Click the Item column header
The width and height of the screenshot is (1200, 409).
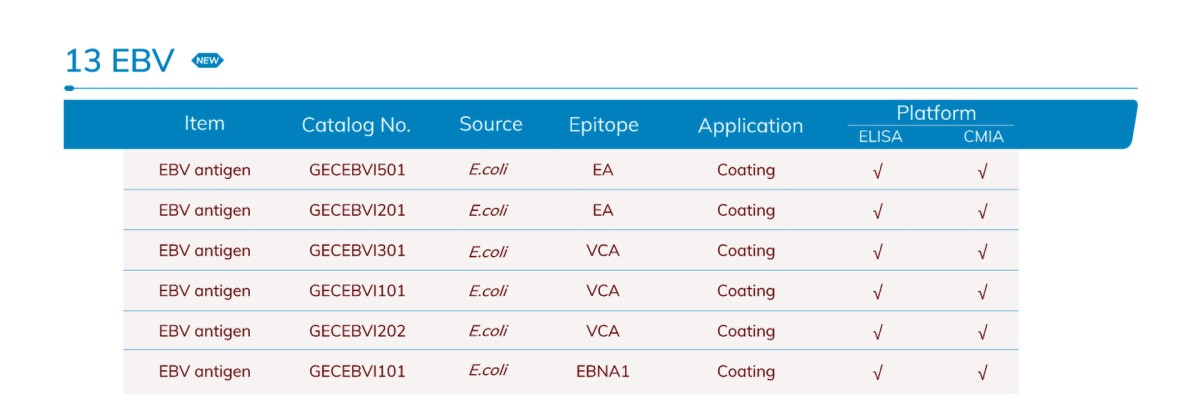204,124
